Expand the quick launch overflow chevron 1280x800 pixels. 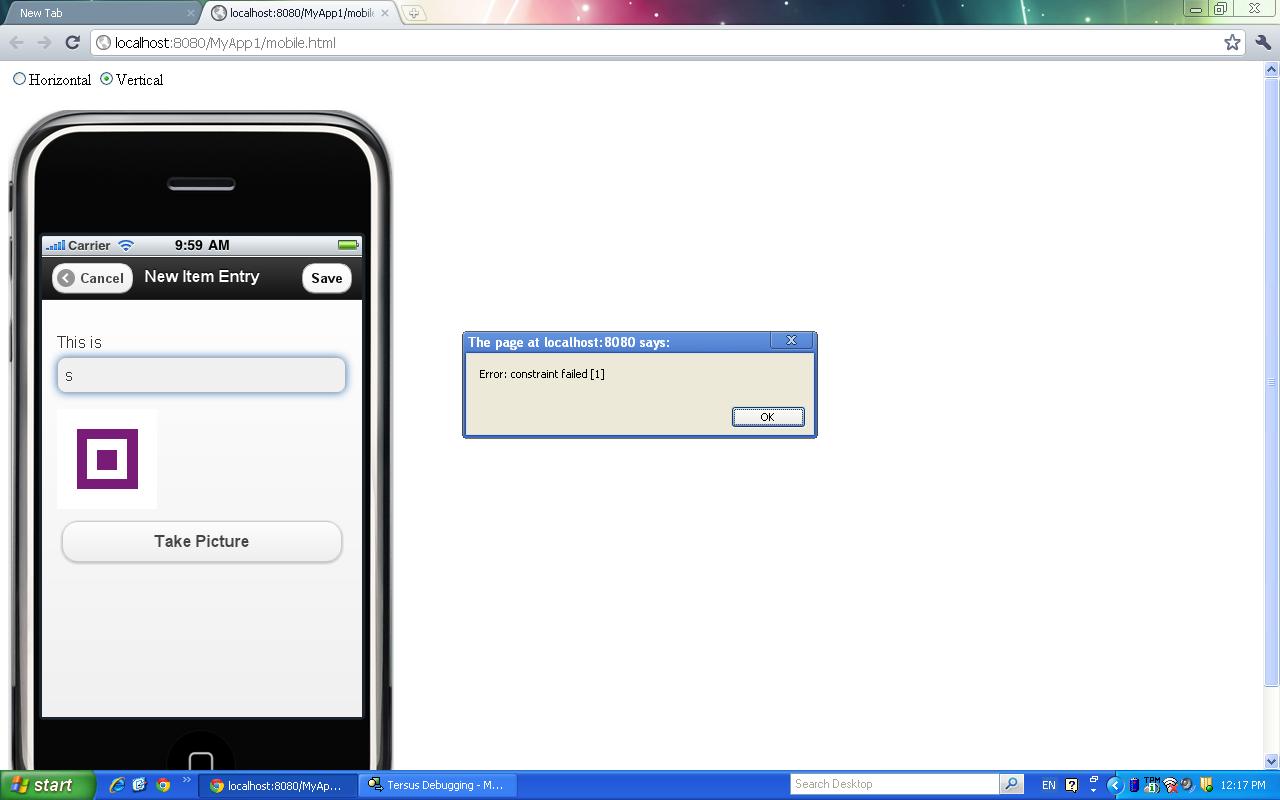(x=186, y=781)
